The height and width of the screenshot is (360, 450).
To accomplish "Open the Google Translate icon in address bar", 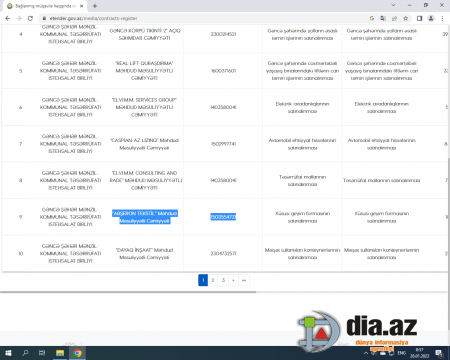I will point(383,18).
